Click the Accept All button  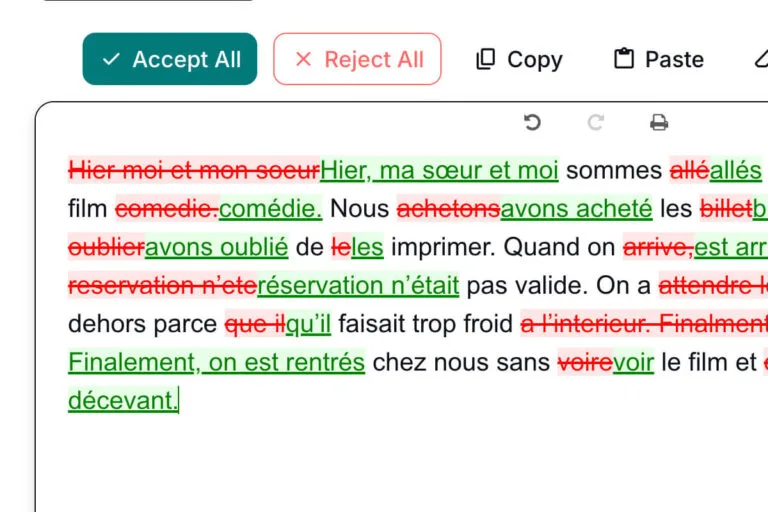170,59
